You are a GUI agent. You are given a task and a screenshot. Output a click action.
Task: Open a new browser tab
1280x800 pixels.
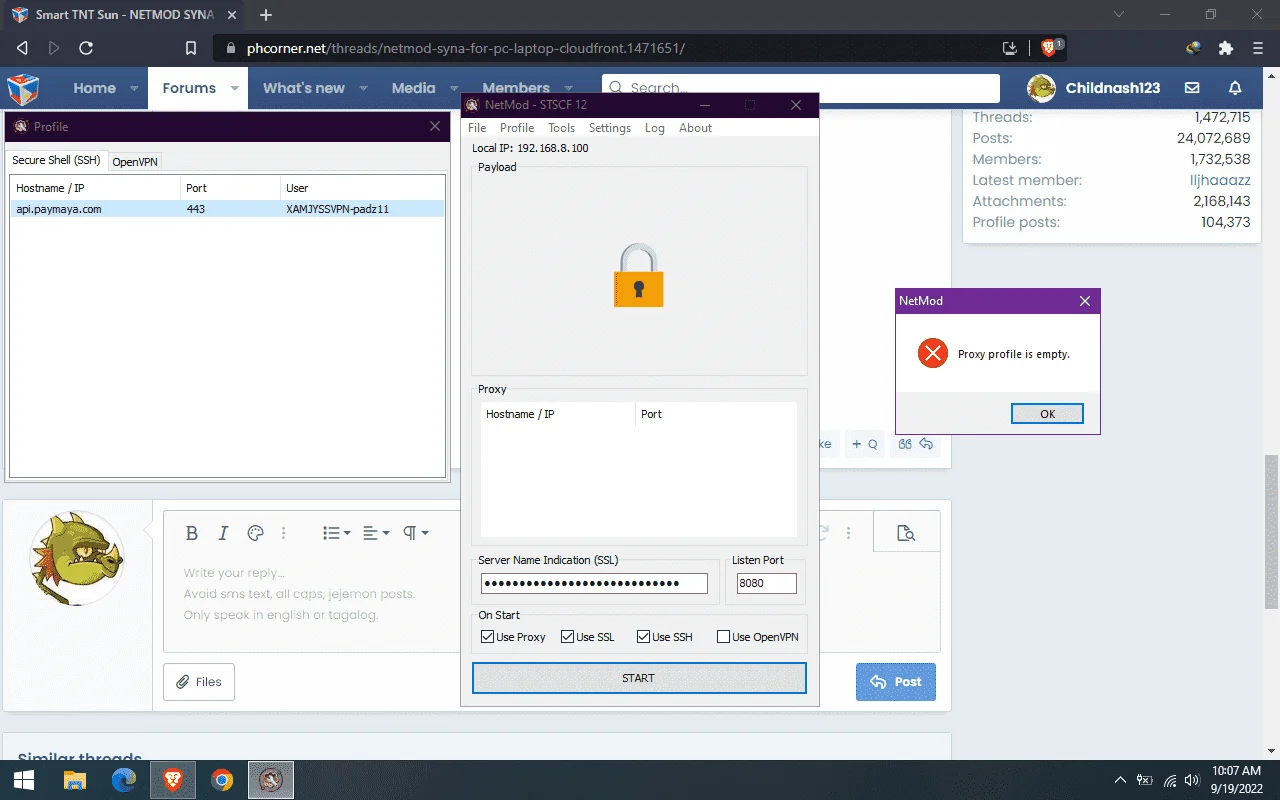(x=266, y=15)
